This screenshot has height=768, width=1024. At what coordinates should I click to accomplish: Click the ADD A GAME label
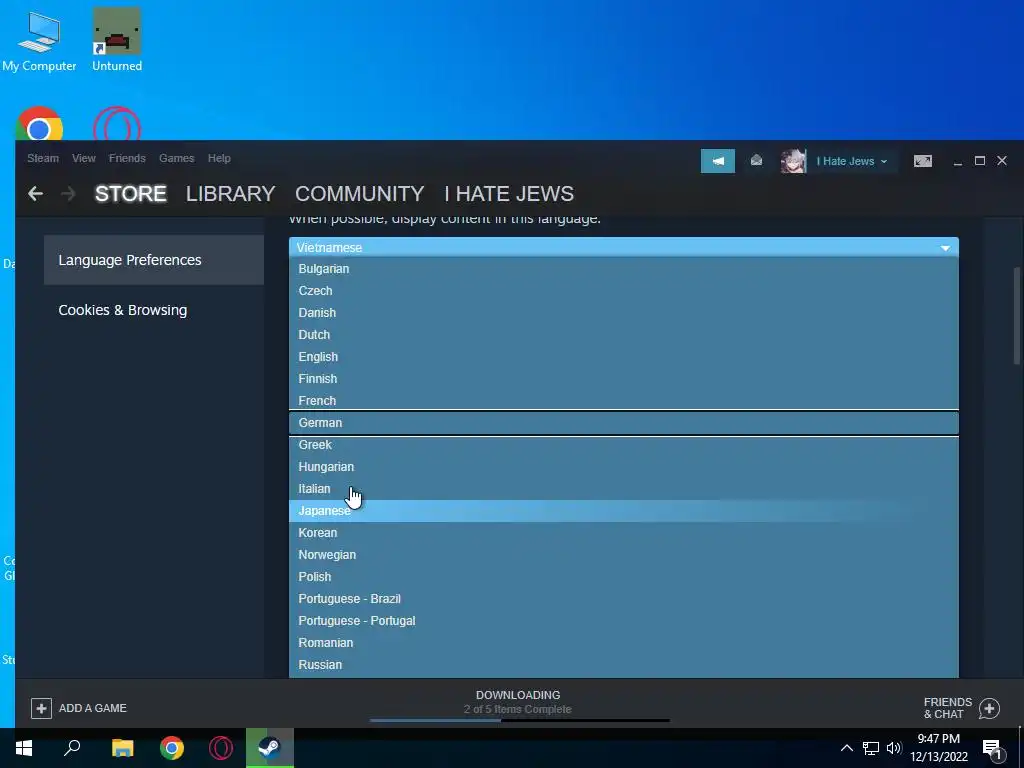click(93, 708)
